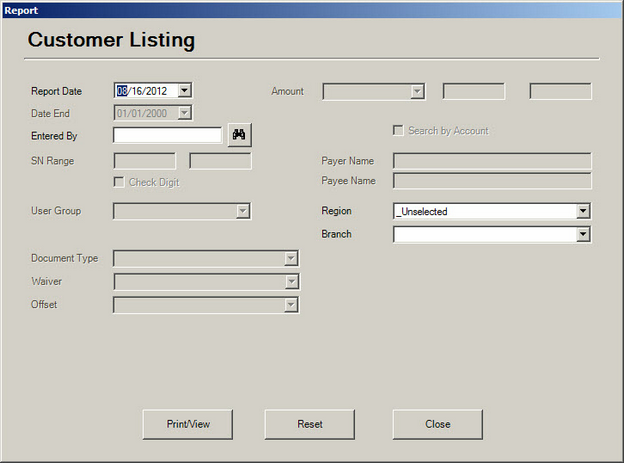This screenshot has width=624, height=463.
Task: Expand the Waiver dropdown
Action: click(291, 281)
